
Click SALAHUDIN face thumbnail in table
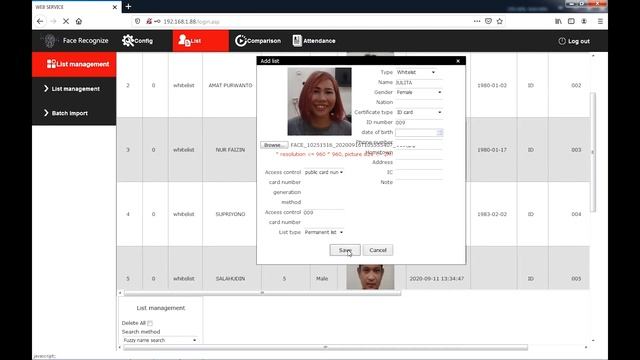(x=370, y=277)
